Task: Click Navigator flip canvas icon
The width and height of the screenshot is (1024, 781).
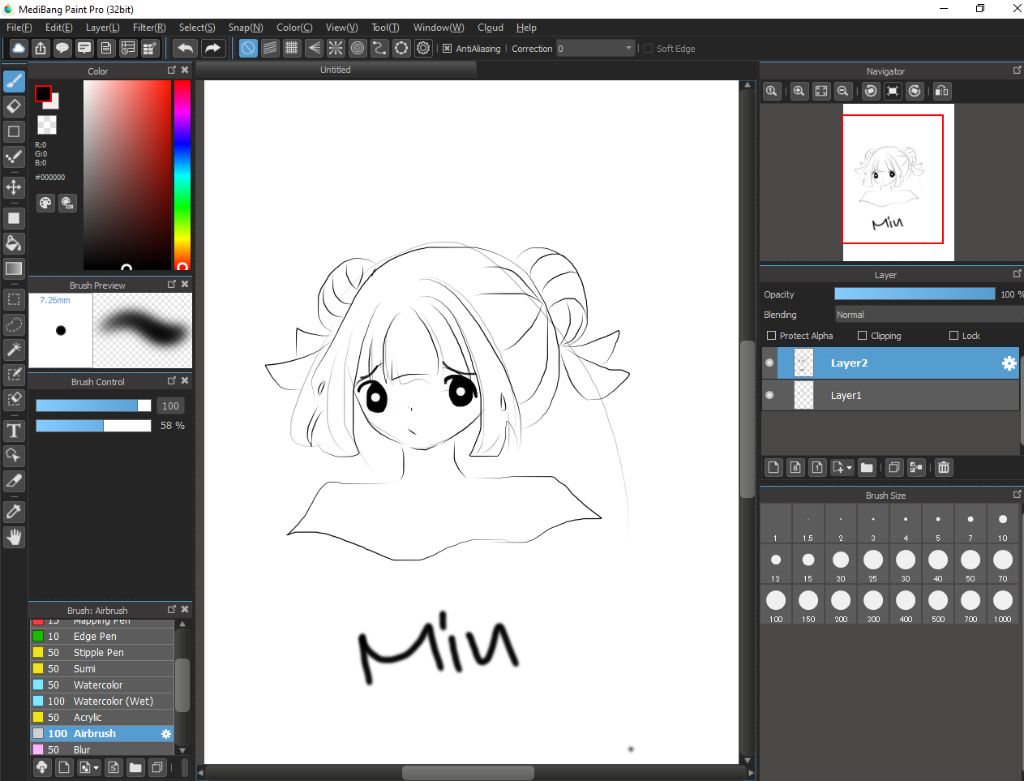Action: [x=942, y=91]
